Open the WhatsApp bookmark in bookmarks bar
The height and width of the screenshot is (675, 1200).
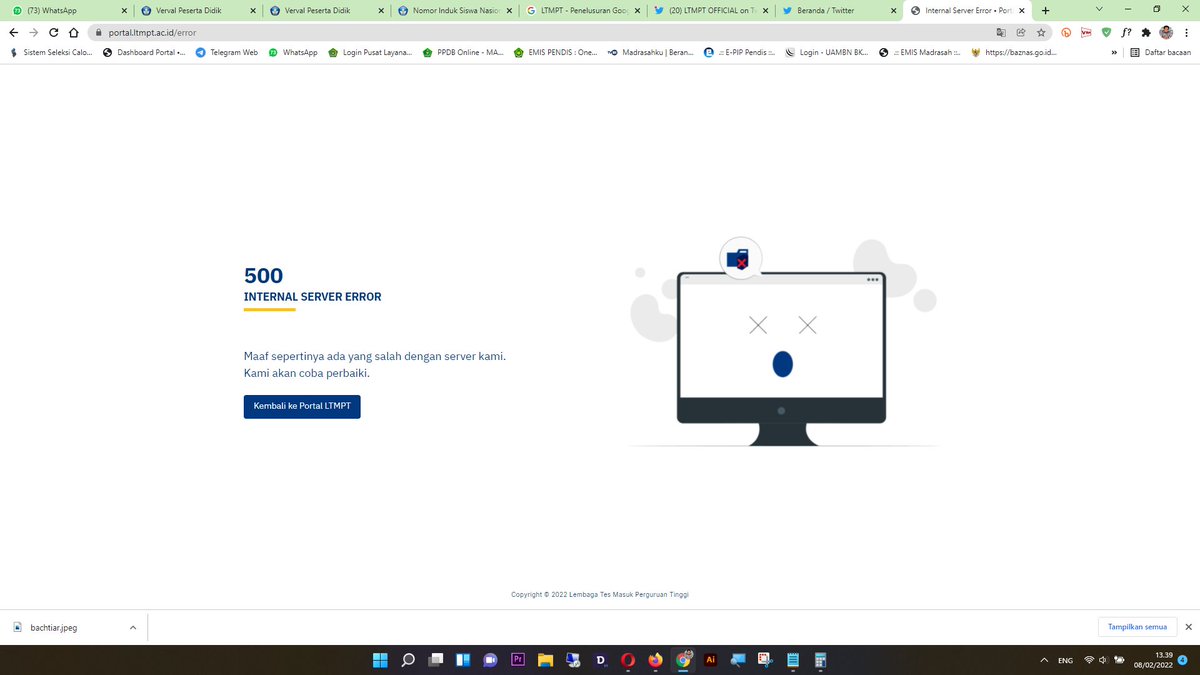click(x=293, y=52)
